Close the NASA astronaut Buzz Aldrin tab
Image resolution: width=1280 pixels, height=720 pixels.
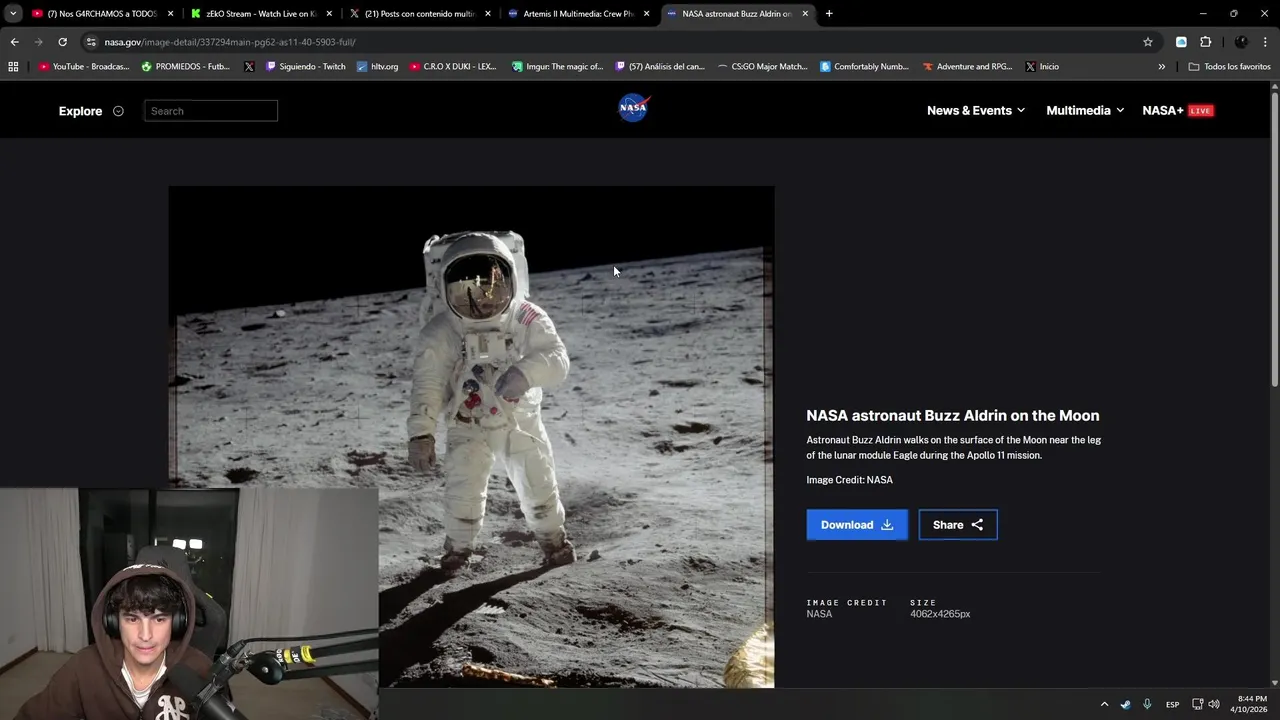pos(805,14)
